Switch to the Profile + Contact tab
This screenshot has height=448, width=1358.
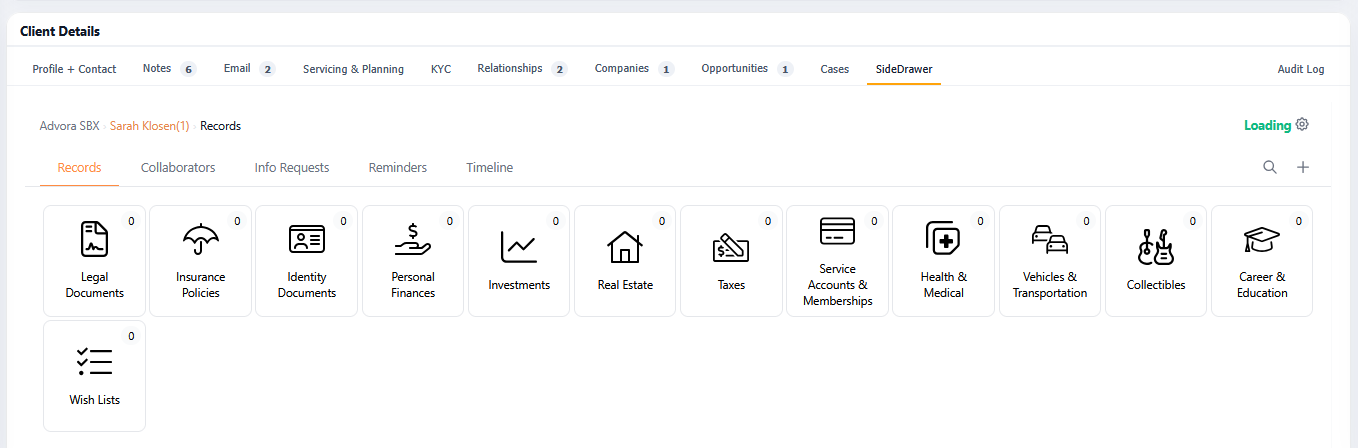[74, 69]
